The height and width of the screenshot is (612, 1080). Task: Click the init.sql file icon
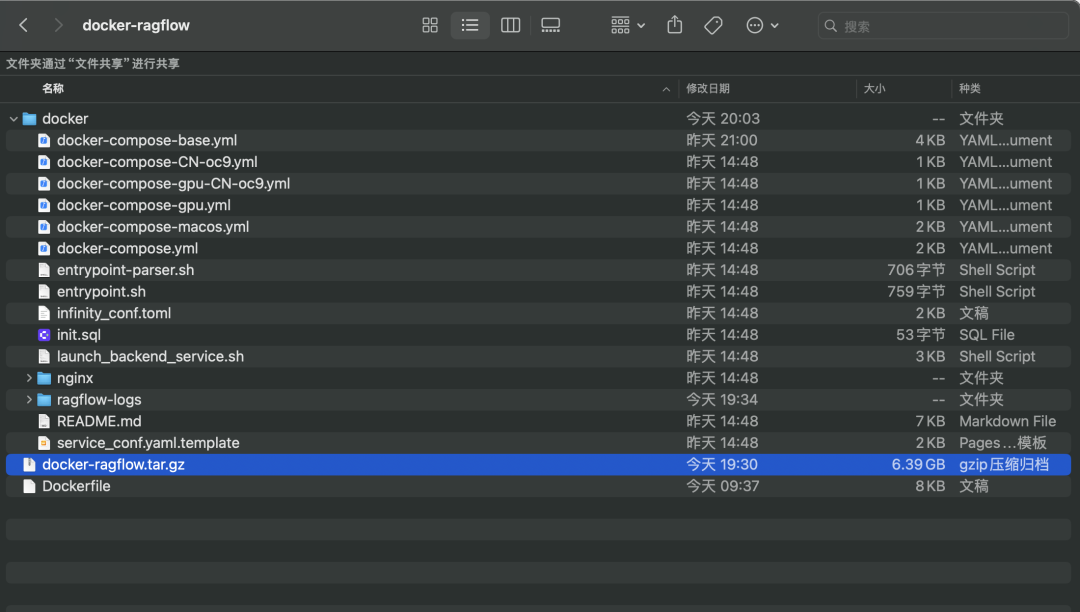pos(44,335)
